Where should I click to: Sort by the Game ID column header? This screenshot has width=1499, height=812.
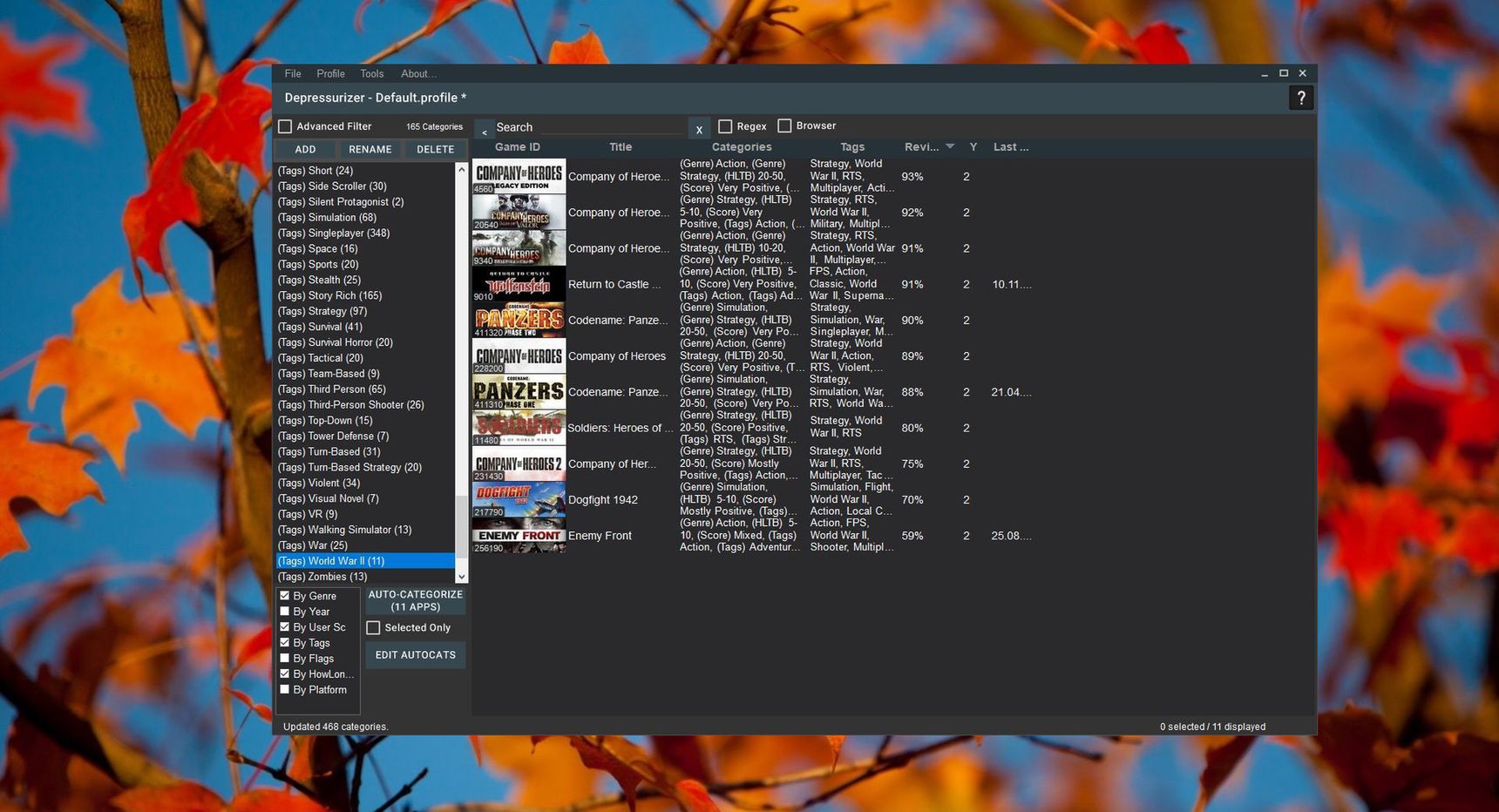pos(518,147)
